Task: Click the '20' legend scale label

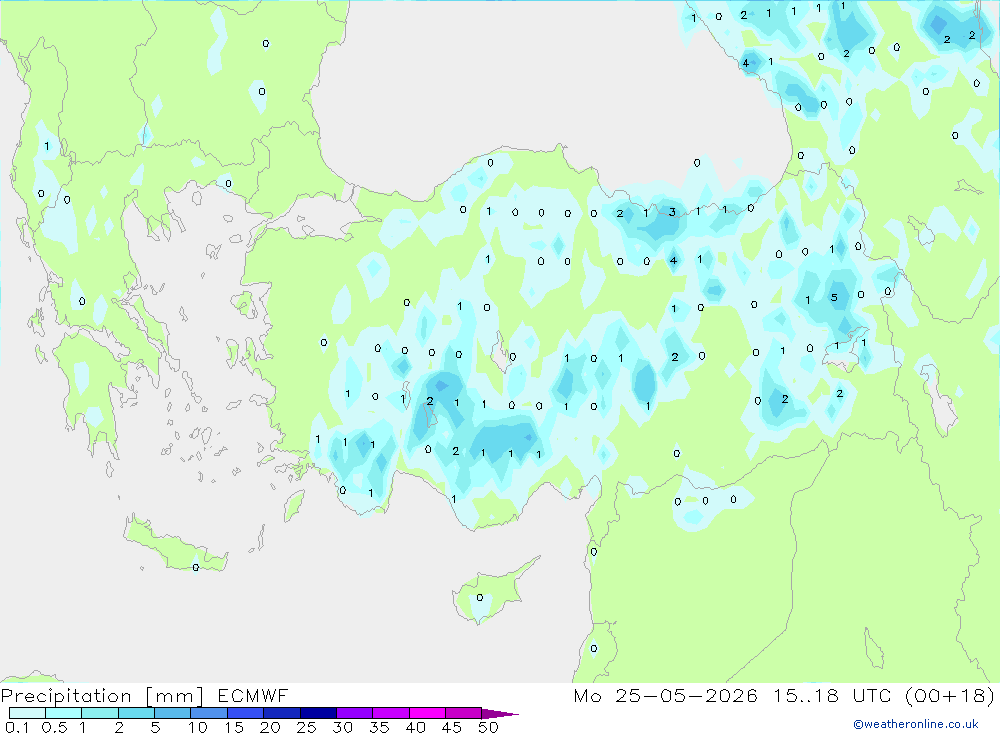Action: coord(270,727)
